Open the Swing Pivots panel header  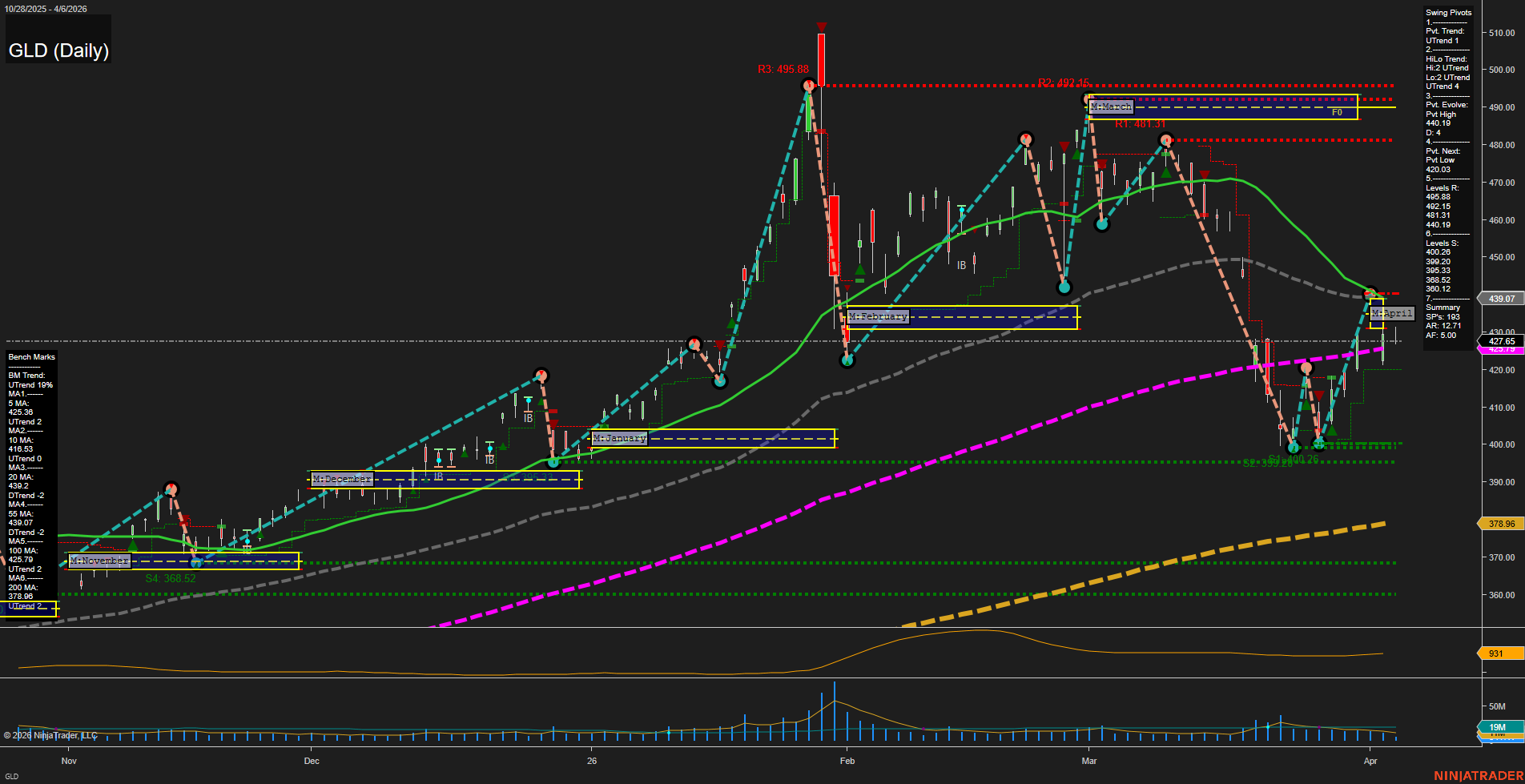1448,12
